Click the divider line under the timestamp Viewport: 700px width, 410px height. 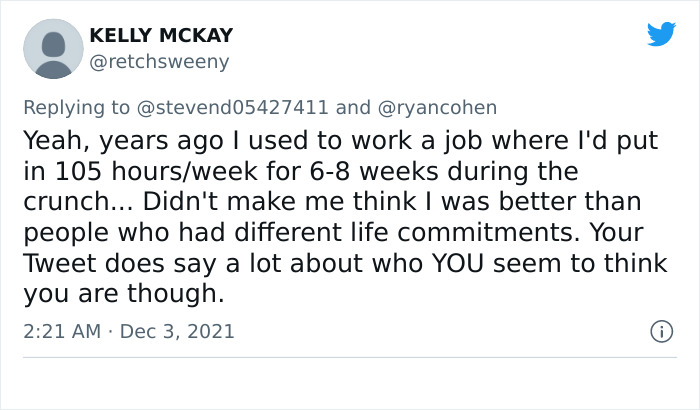coord(349,357)
